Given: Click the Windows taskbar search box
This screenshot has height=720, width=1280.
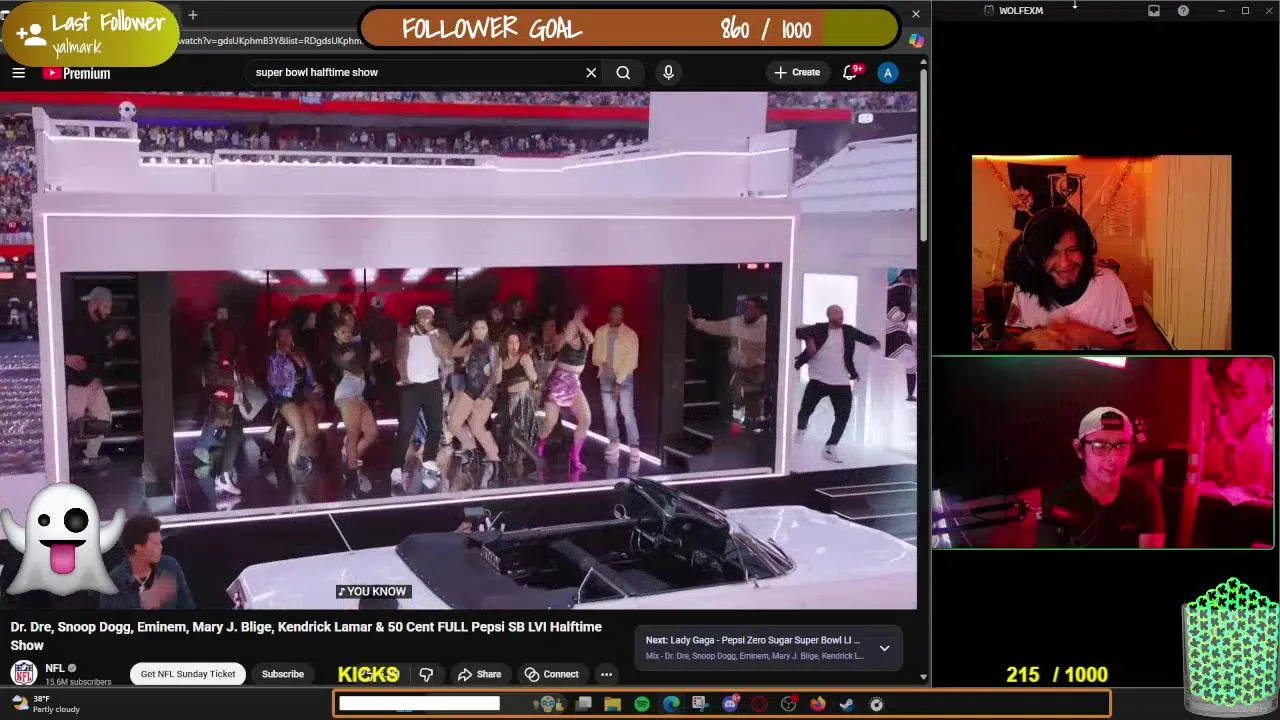Looking at the screenshot, I should click(x=419, y=704).
